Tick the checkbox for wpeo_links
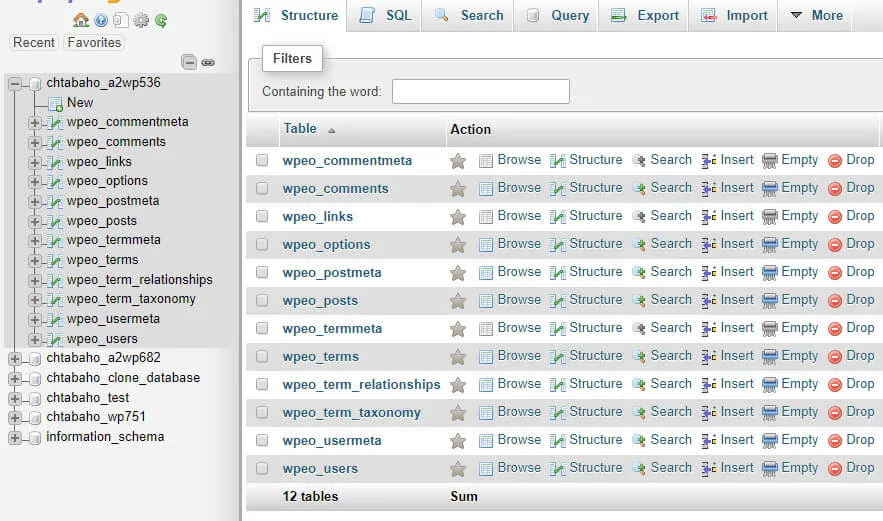 click(262, 216)
